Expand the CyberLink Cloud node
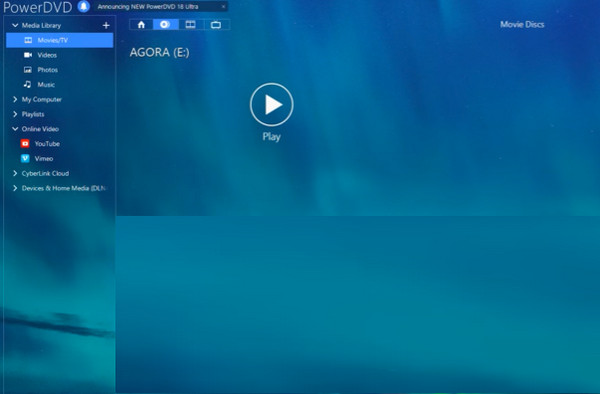Screen dimensions: 600x394 pos(15,173)
